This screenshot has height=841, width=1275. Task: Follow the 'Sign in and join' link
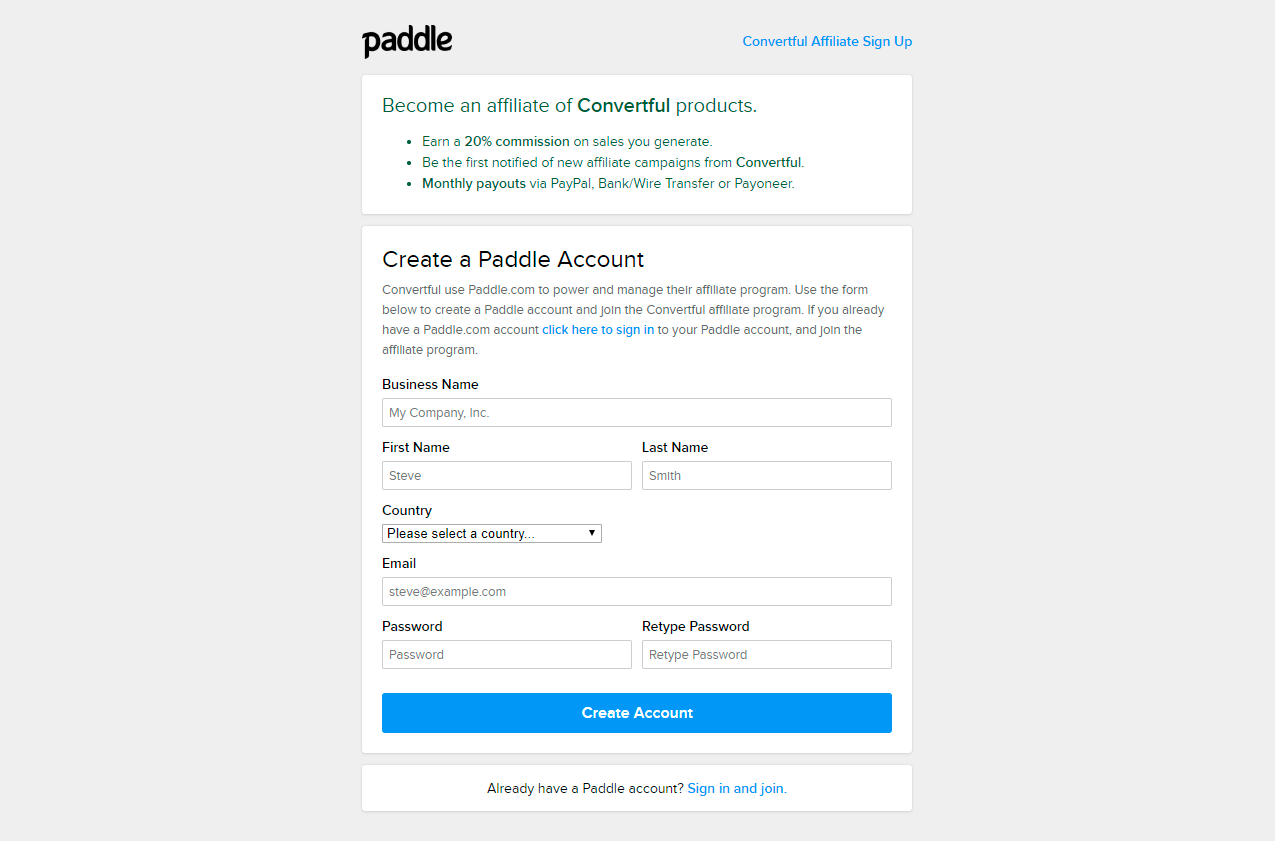(737, 788)
